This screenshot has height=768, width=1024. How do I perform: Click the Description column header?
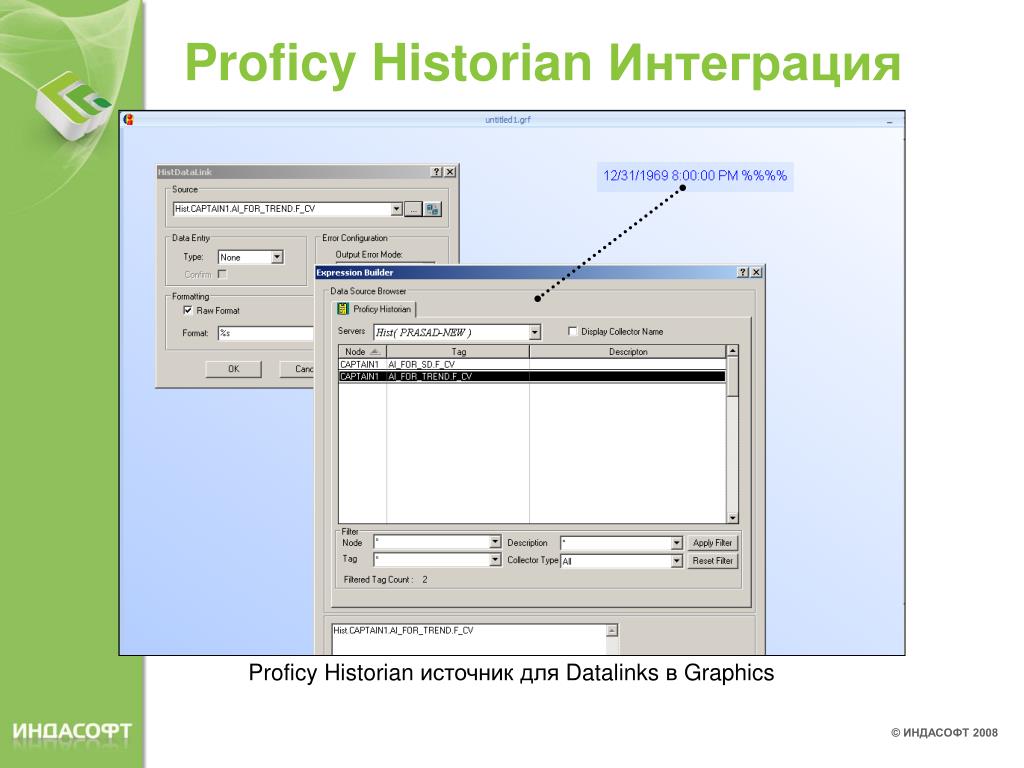point(628,351)
